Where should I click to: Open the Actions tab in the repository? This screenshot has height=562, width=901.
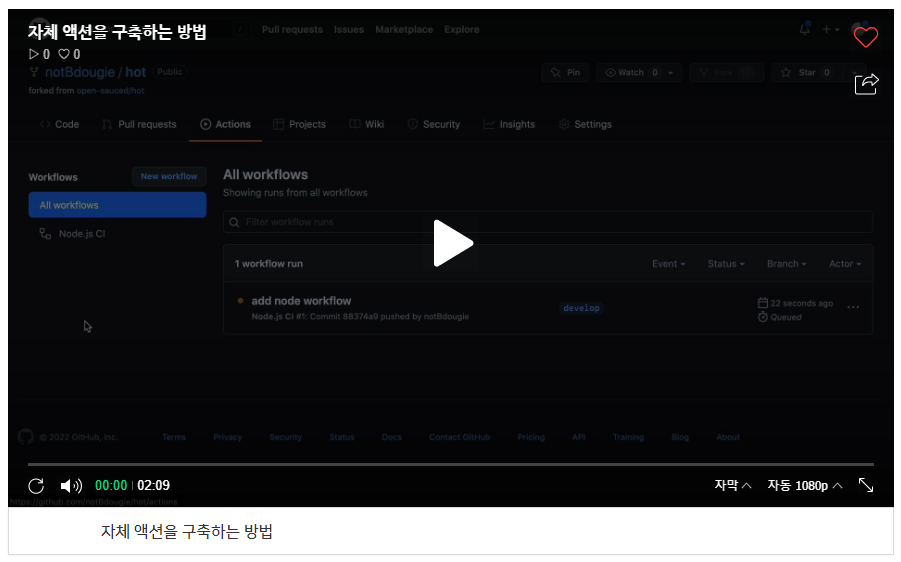coord(225,124)
